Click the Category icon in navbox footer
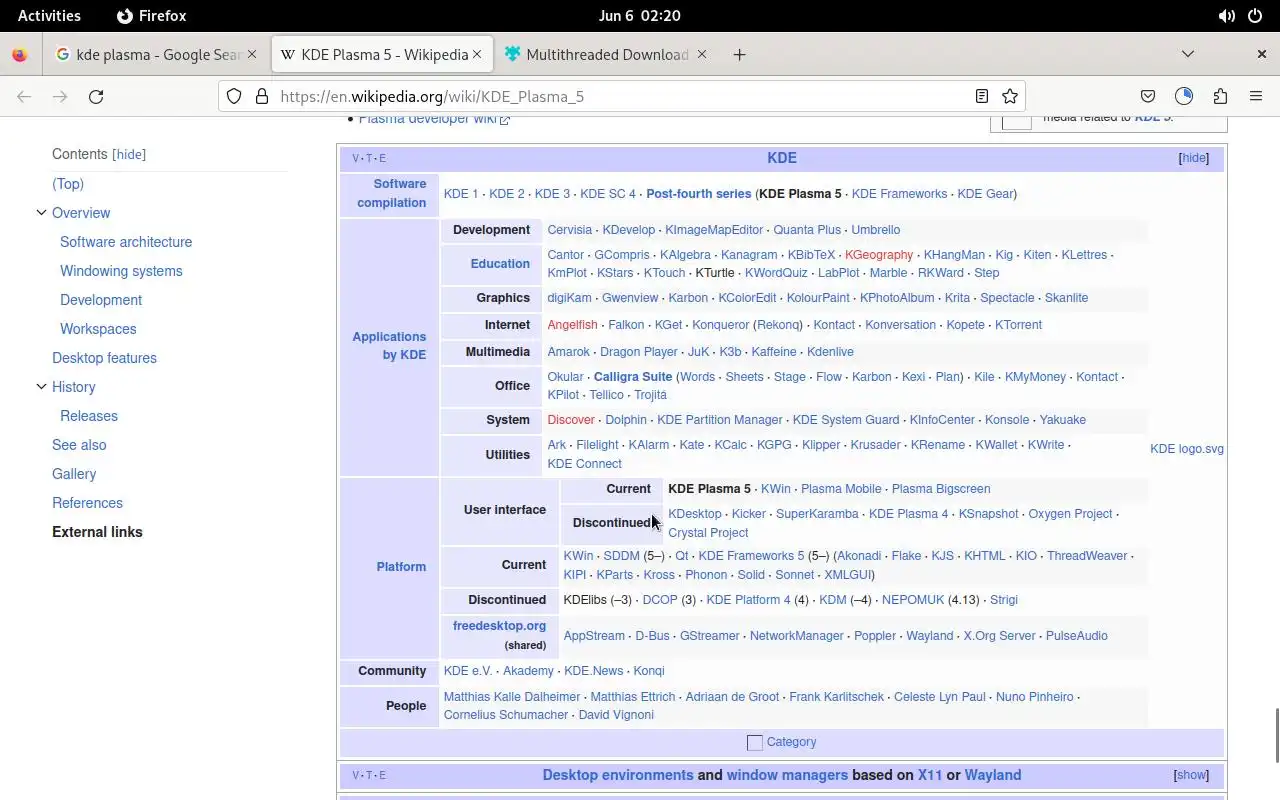The image size is (1280, 800). point(755,743)
